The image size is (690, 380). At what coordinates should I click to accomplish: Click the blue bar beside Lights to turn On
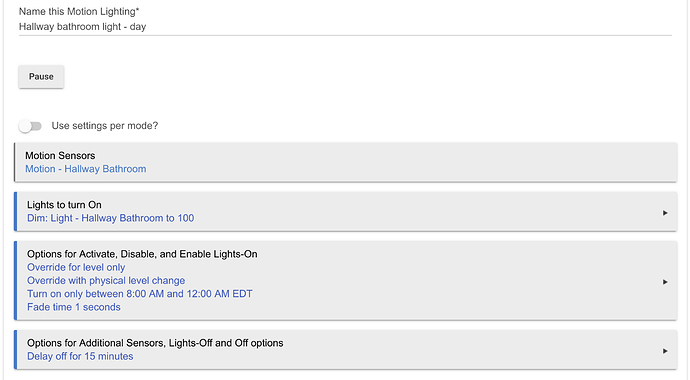[15, 211]
